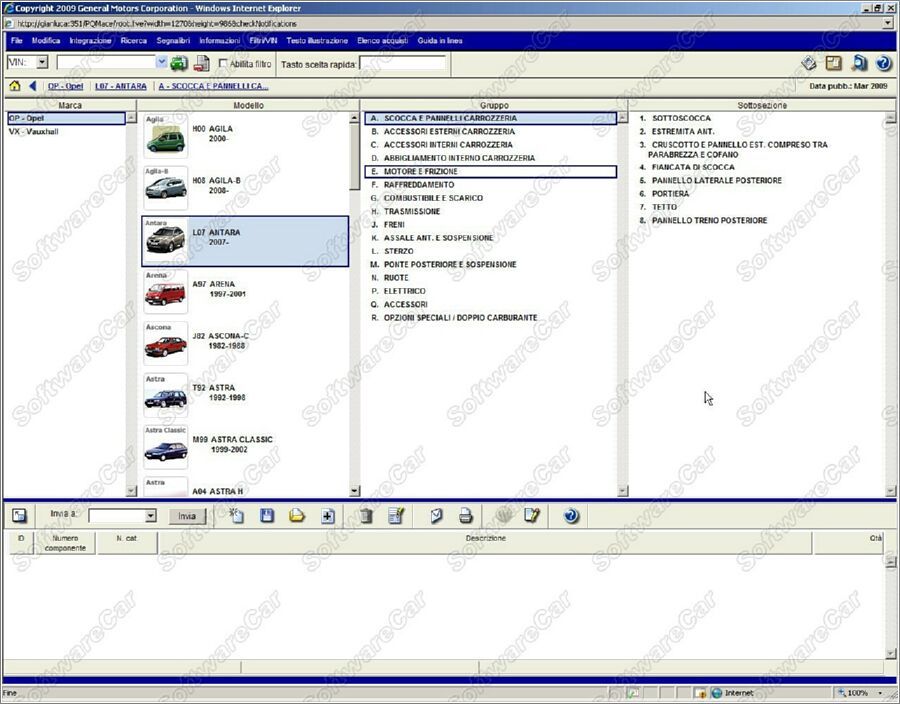Click the 'OP - Opel' breadcrumb link
The height and width of the screenshot is (704, 900).
click(x=65, y=86)
